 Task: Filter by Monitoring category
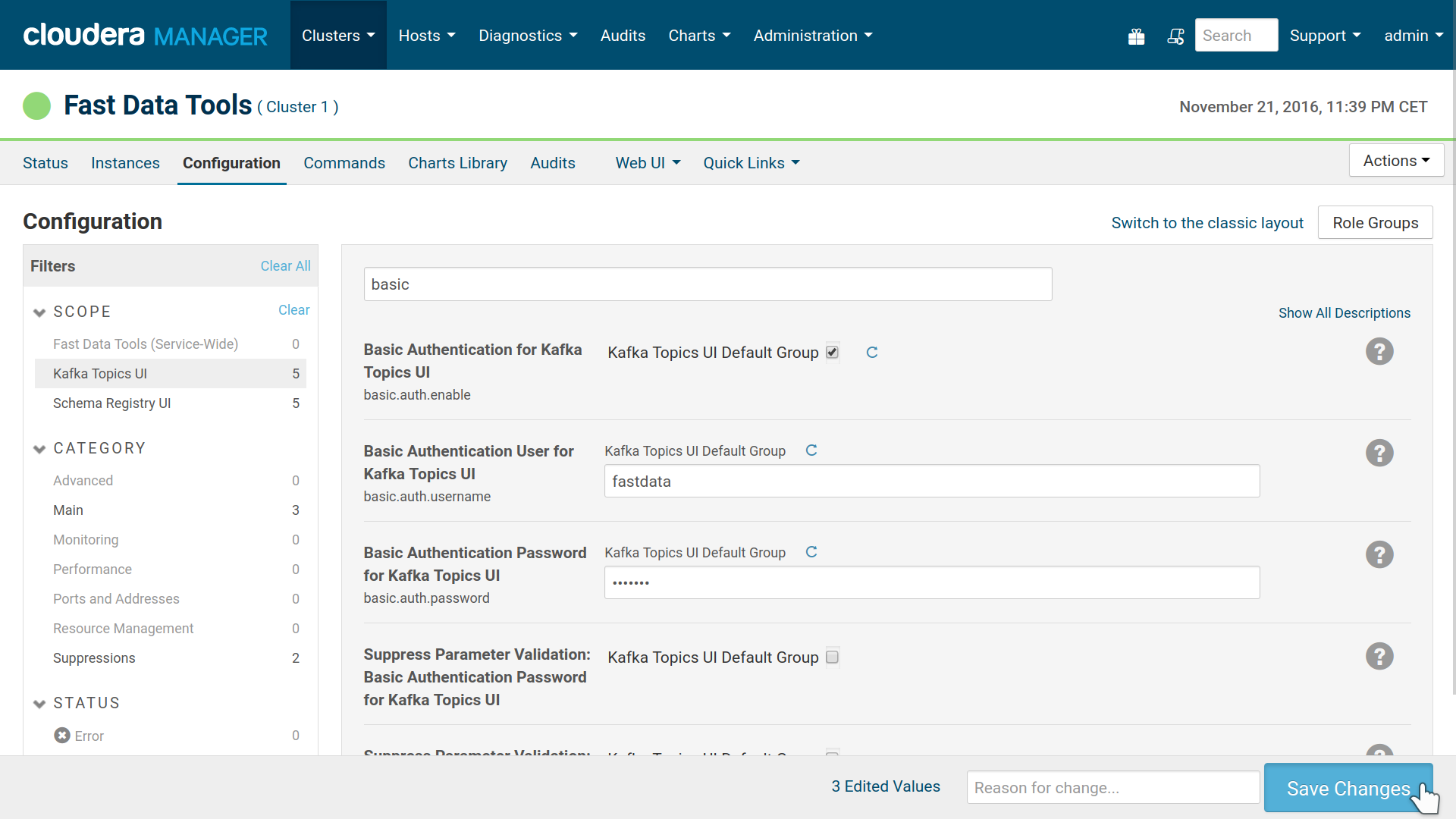pos(171,540)
